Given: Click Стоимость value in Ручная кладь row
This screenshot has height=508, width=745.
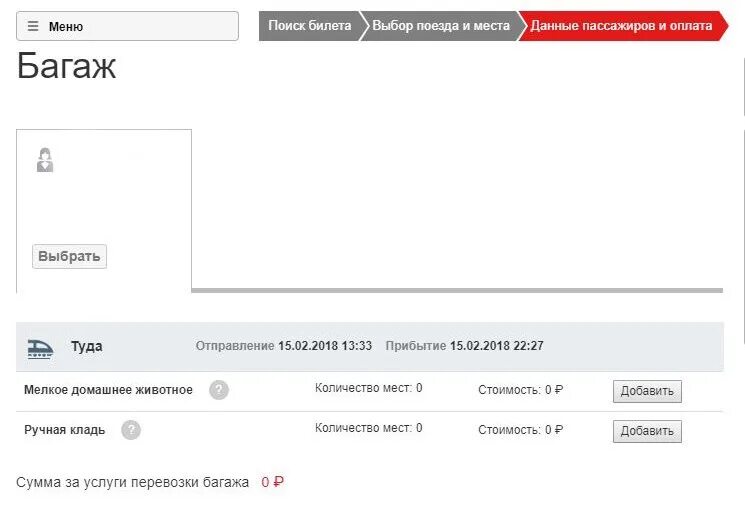Looking at the screenshot, I should click(520, 430).
